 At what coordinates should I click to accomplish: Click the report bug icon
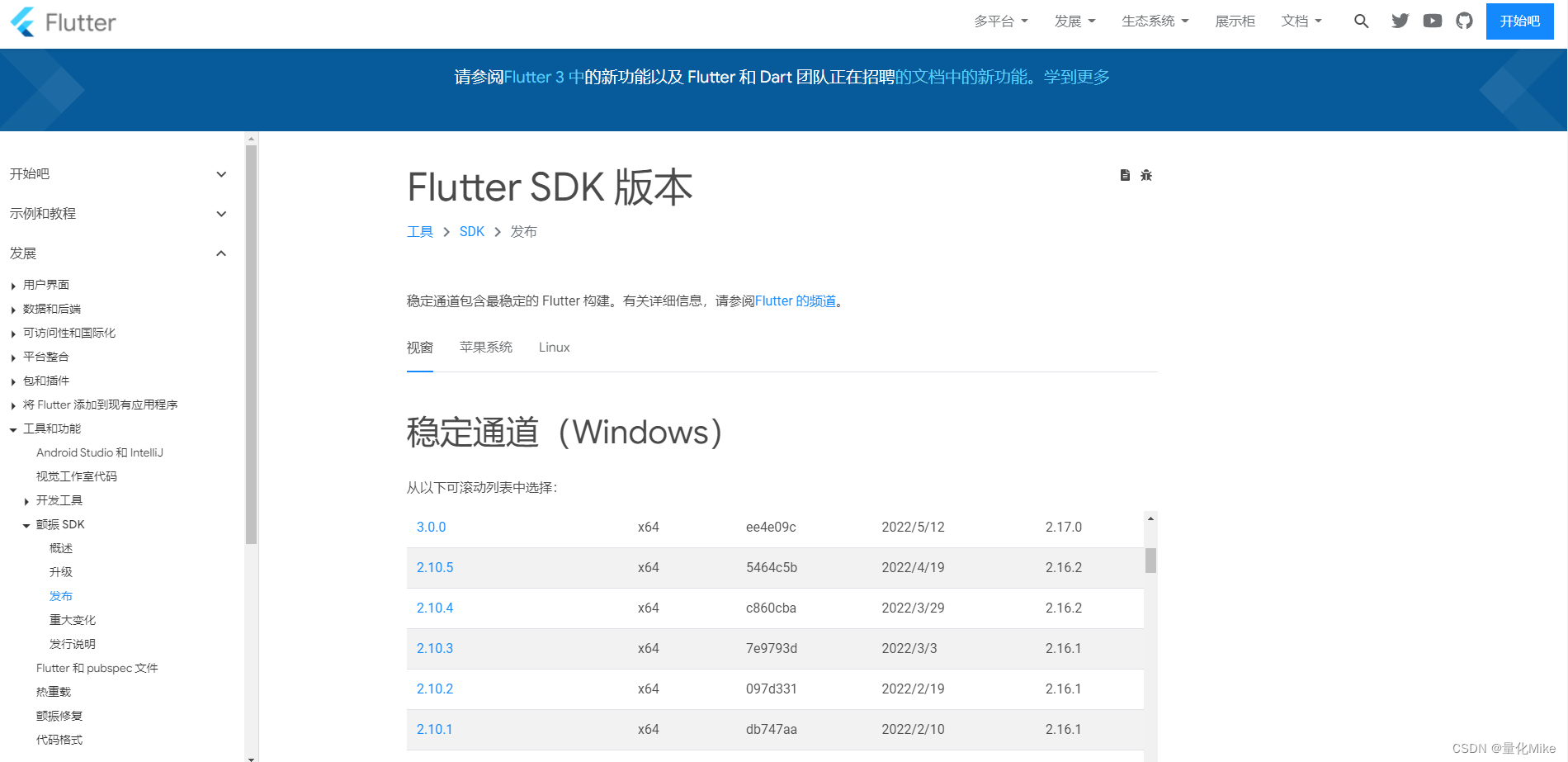click(x=1146, y=175)
